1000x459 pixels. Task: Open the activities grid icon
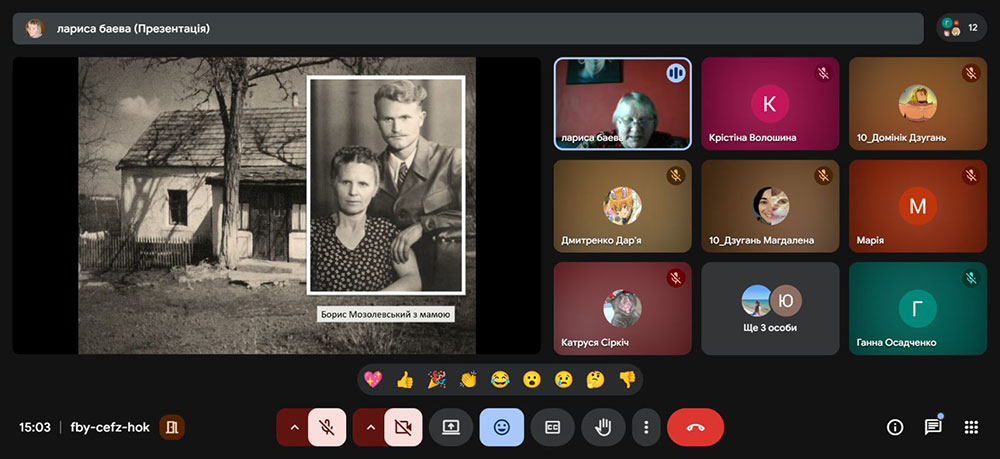click(970, 427)
